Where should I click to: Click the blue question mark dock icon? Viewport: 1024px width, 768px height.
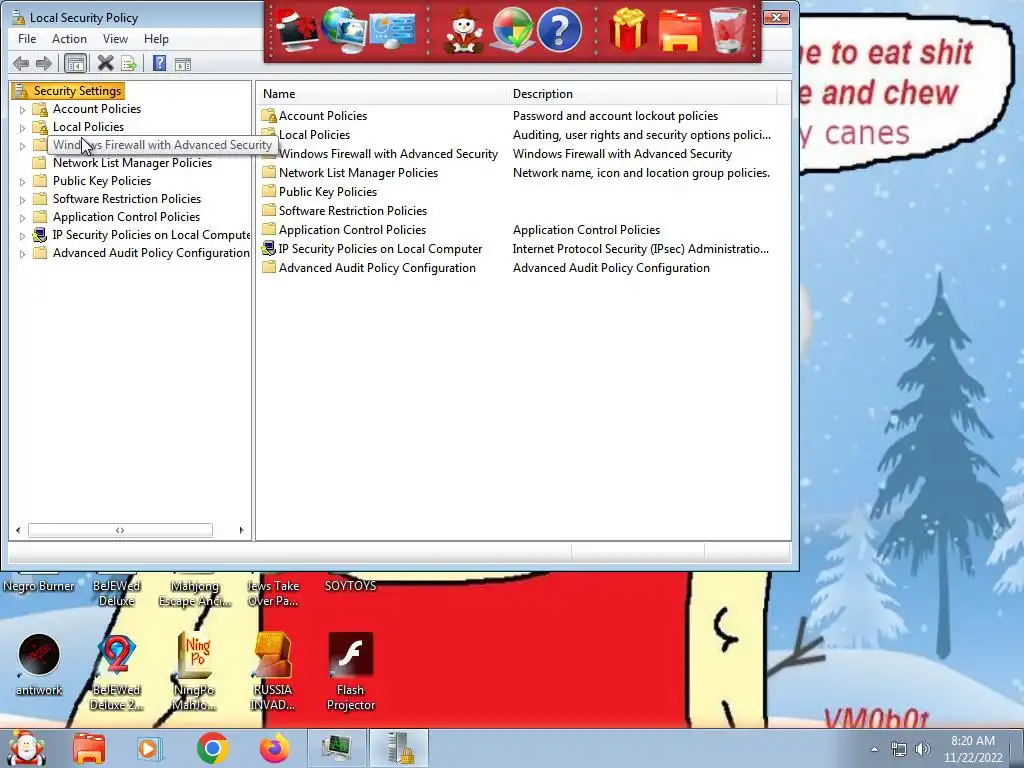pos(559,30)
